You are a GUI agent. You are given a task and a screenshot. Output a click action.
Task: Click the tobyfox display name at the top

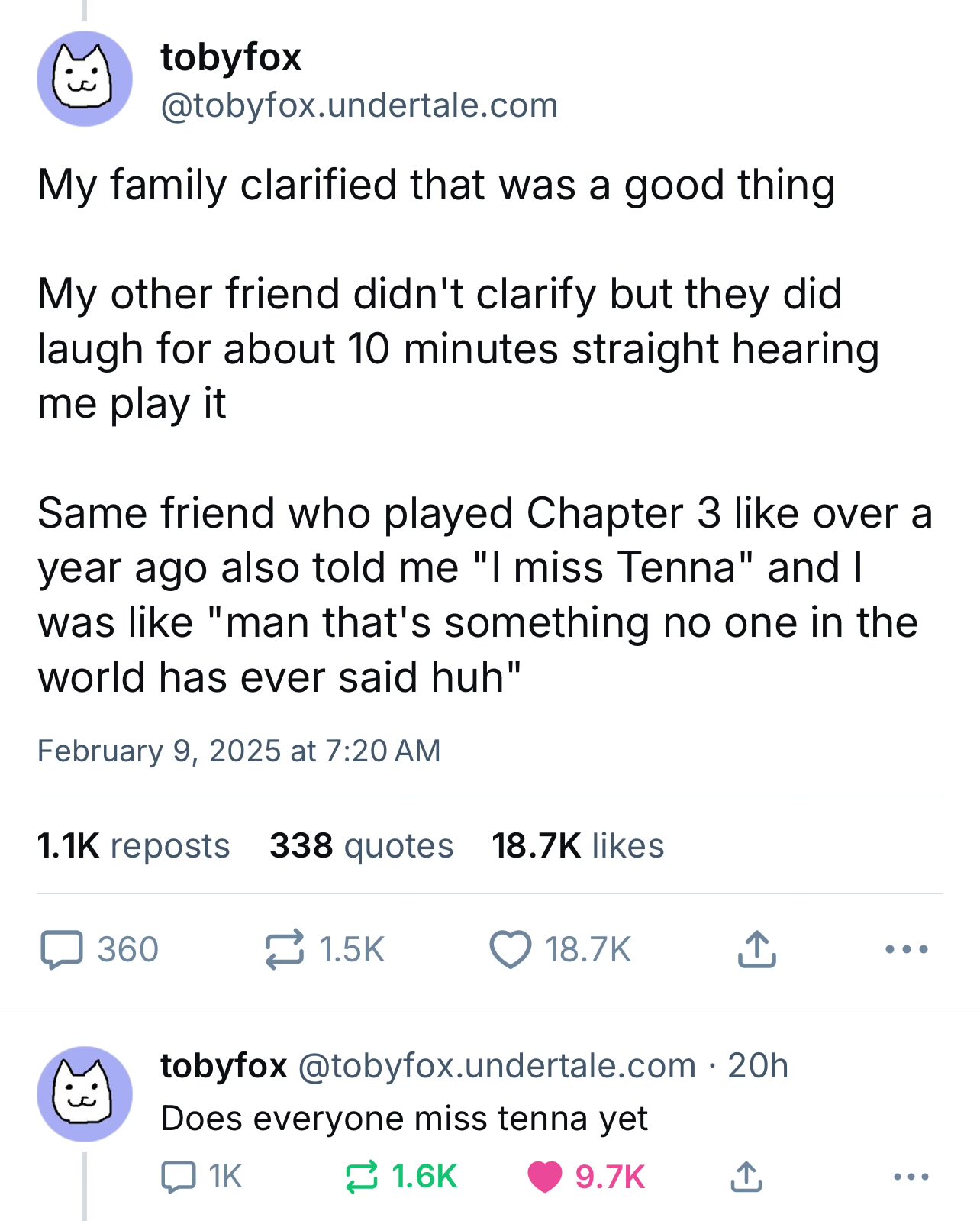tap(231, 58)
